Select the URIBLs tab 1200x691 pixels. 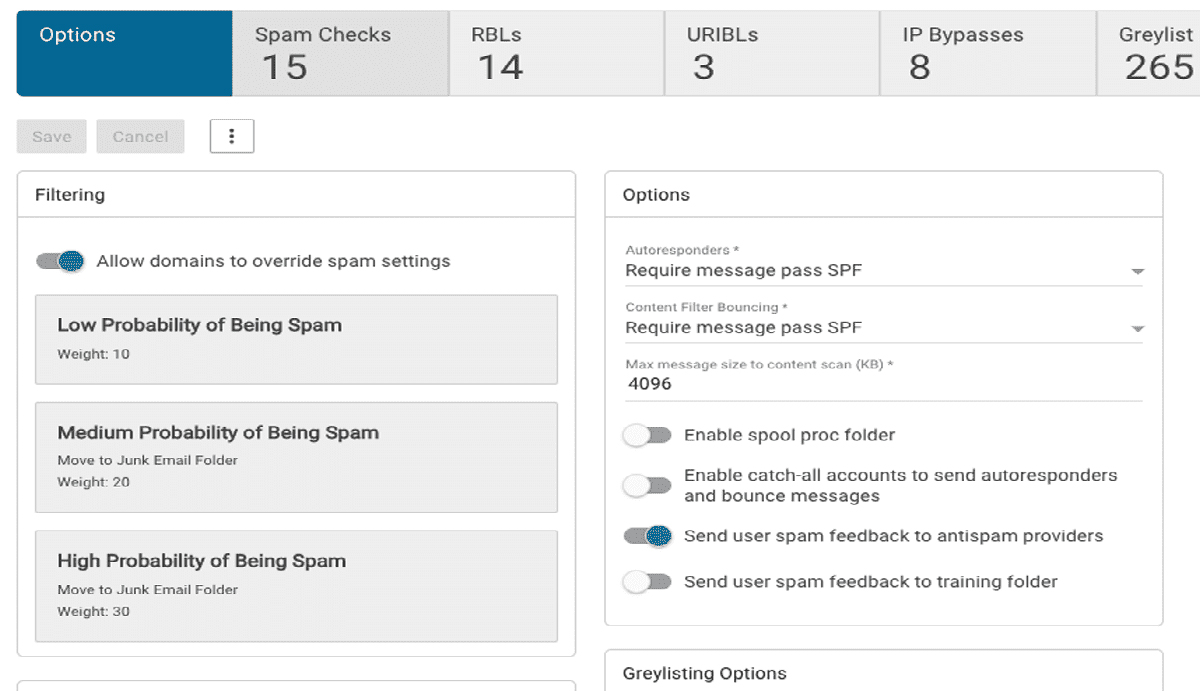tap(770, 53)
